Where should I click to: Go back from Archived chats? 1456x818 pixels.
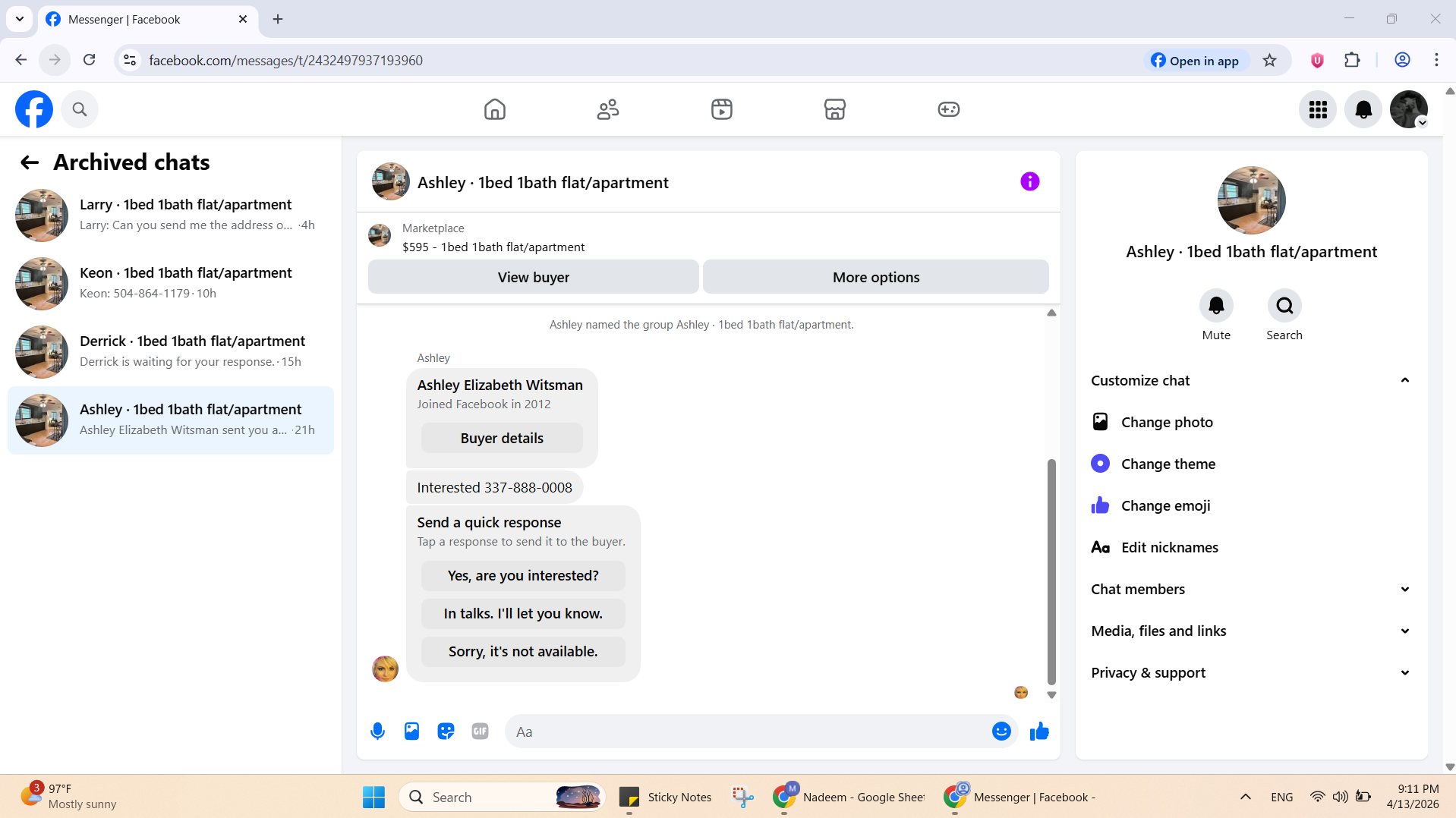(30, 162)
